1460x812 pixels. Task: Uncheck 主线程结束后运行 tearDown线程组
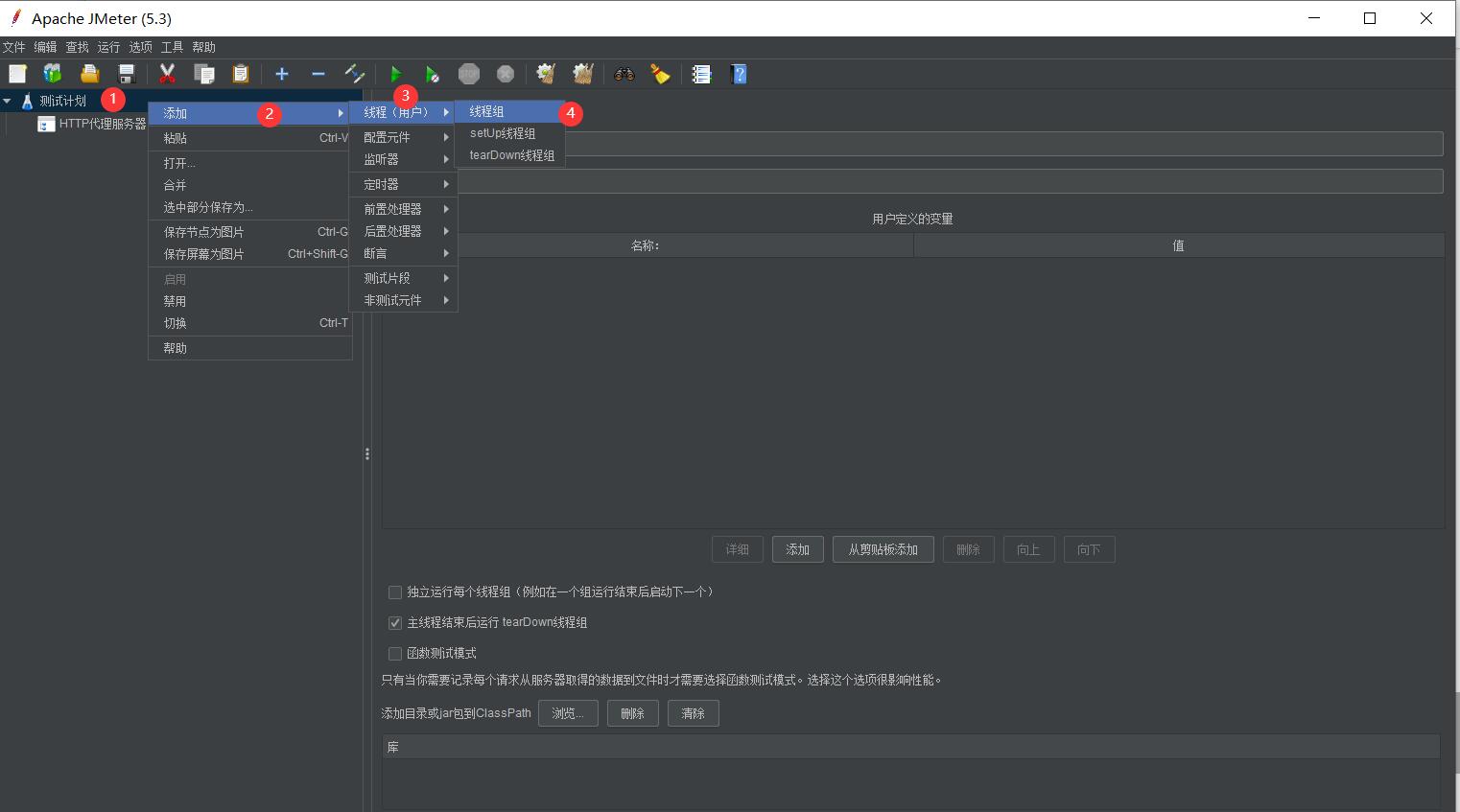[394, 623]
